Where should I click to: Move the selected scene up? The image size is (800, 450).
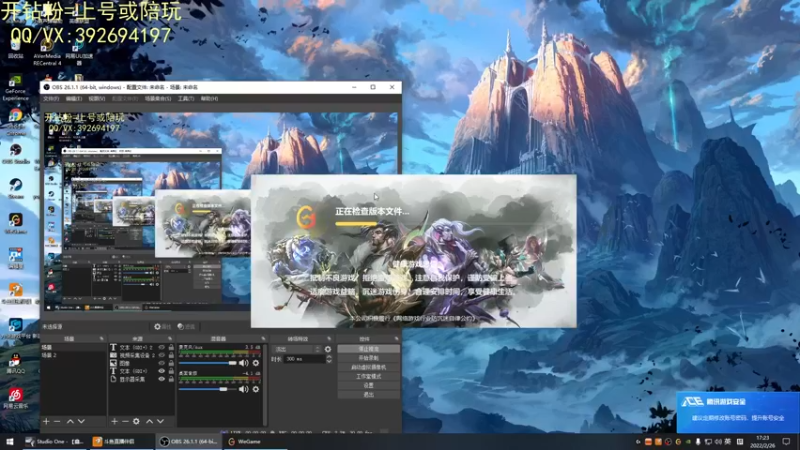70,421
